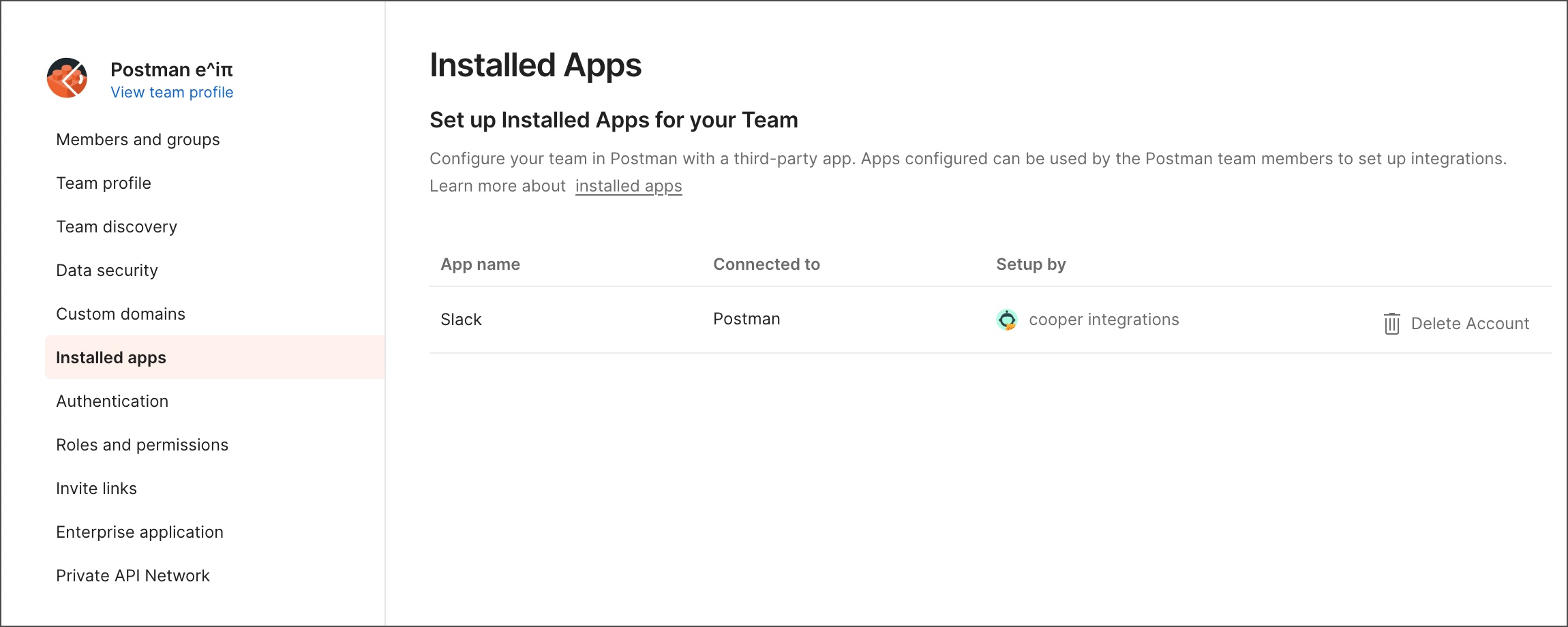Navigate to Enterprise application
Viewport: 1568px width, 627px height.
coord(140,532)
